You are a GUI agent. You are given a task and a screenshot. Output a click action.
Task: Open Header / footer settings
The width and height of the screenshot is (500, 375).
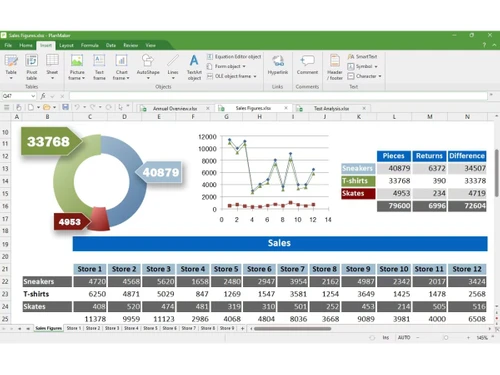[x=335, y=68]
